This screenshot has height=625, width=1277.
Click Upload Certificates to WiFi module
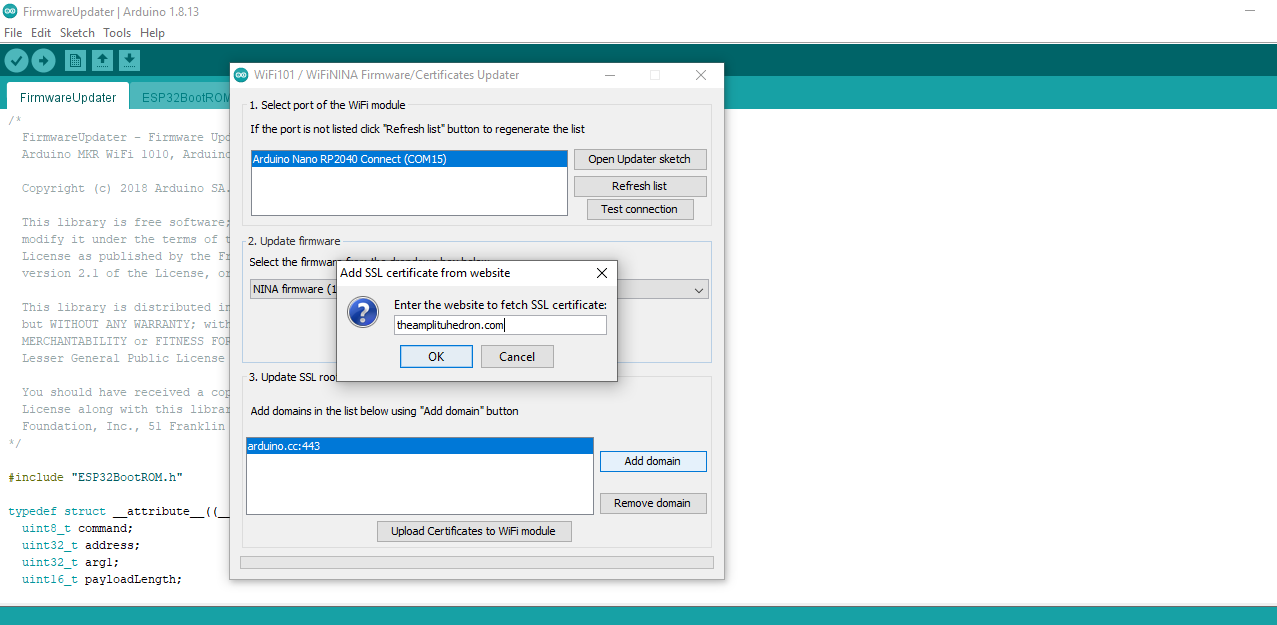tap(474, 531)
